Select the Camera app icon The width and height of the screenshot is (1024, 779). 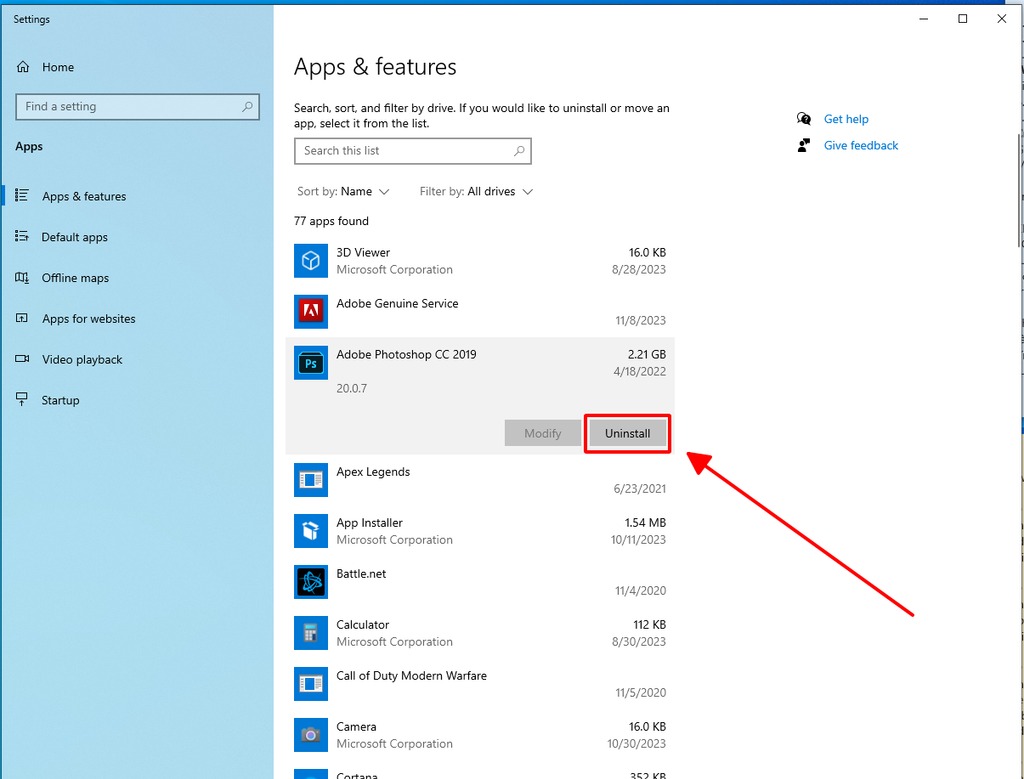(x=311, y=735)
